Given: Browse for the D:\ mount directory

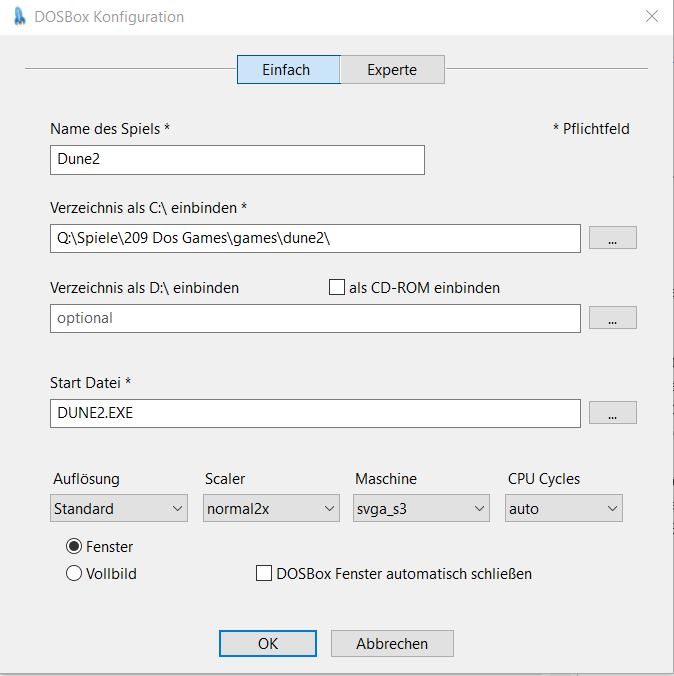Looking at the screenshot, I should click(x=612, y=318).
